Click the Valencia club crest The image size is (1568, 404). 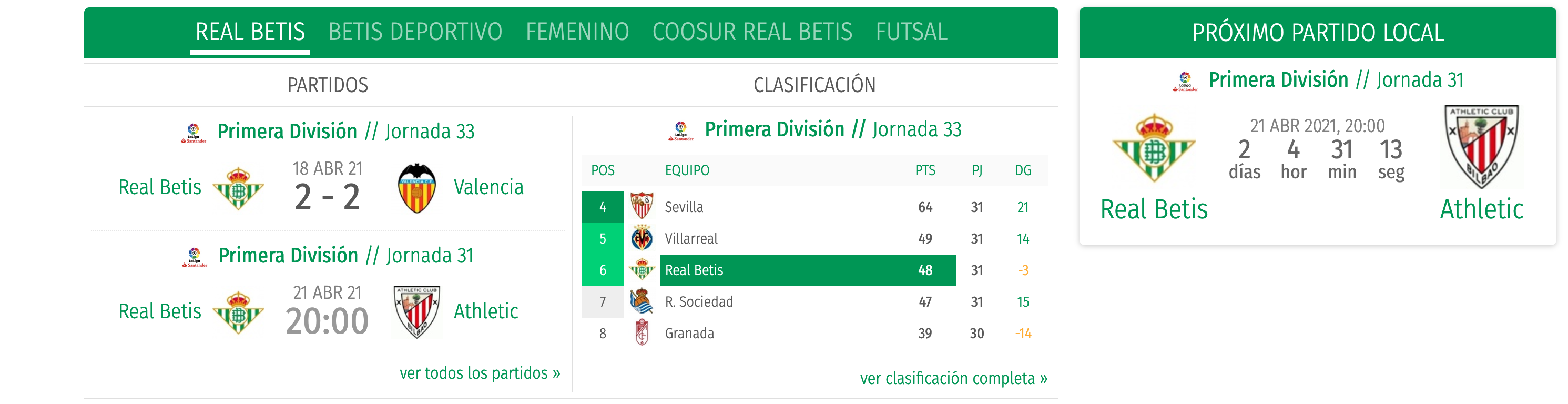[417, 188]
